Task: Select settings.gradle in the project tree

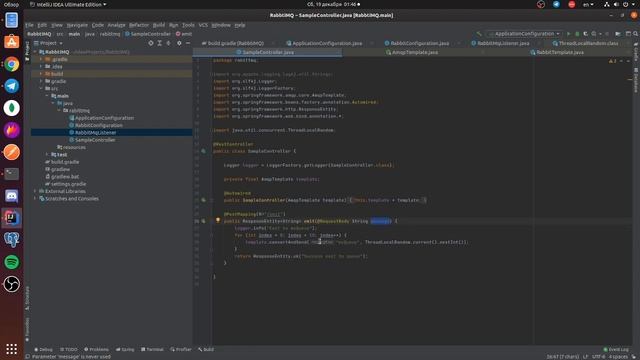Action: tap(65, 184)
